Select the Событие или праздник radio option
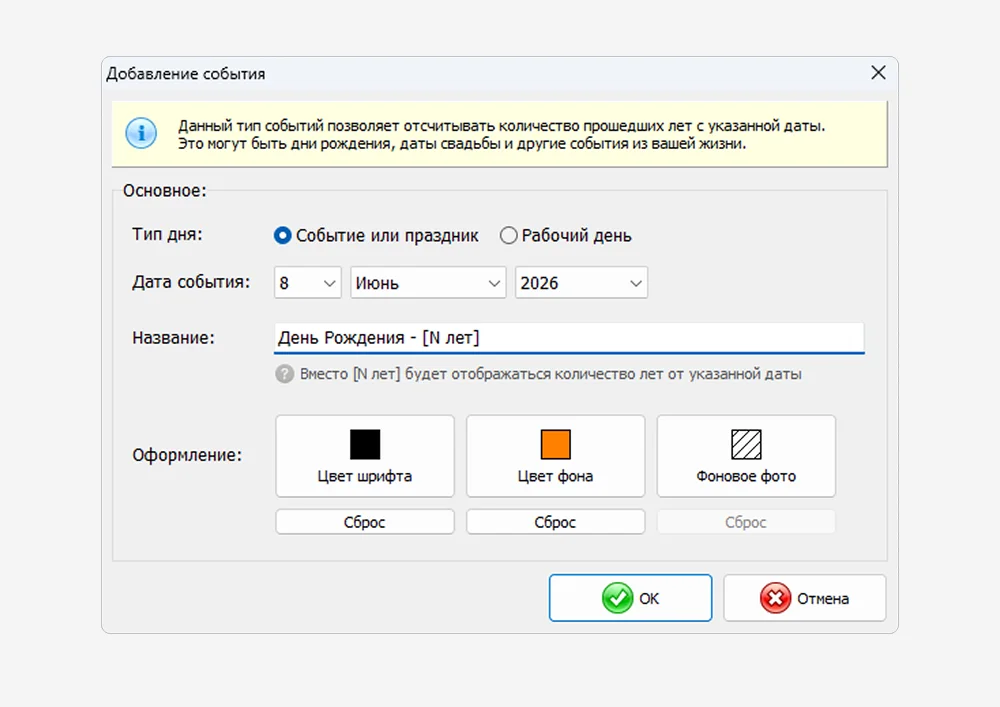 click(x=283, y=236)
